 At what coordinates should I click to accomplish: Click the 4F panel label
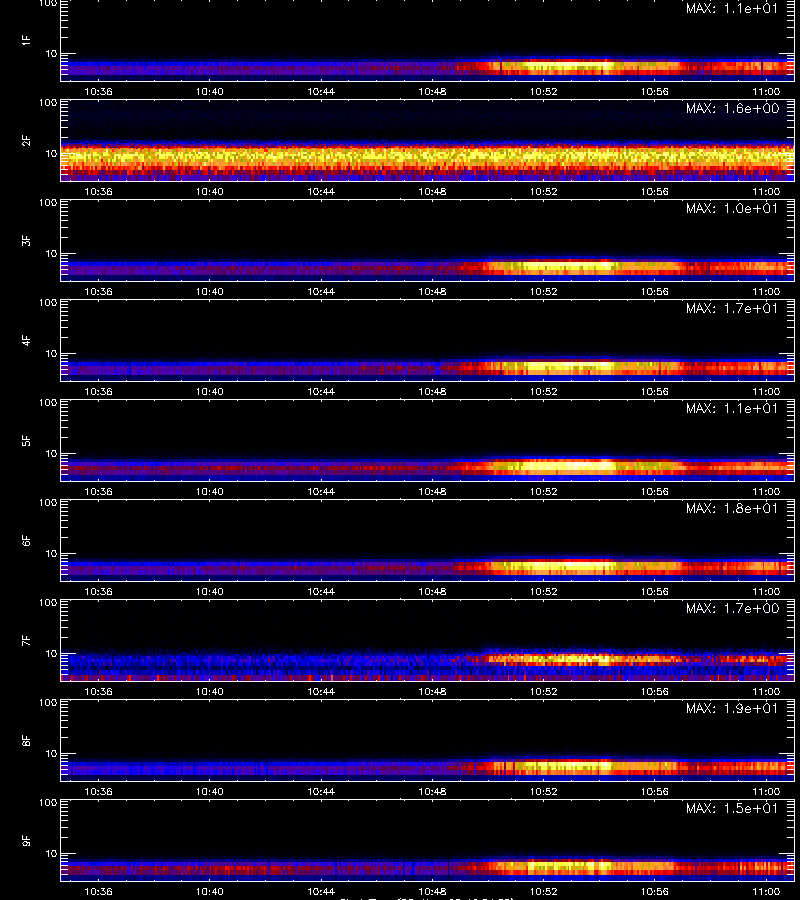26,340
